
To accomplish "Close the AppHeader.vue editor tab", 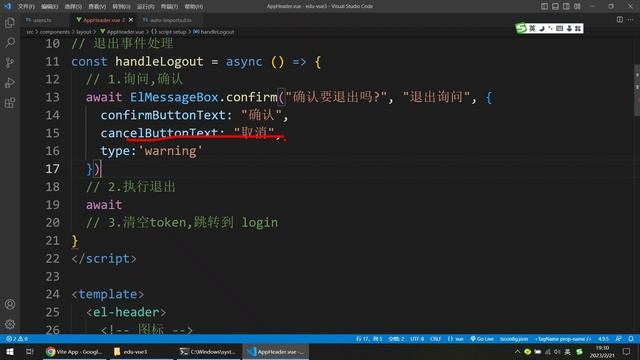I will [x=131, y=20].
